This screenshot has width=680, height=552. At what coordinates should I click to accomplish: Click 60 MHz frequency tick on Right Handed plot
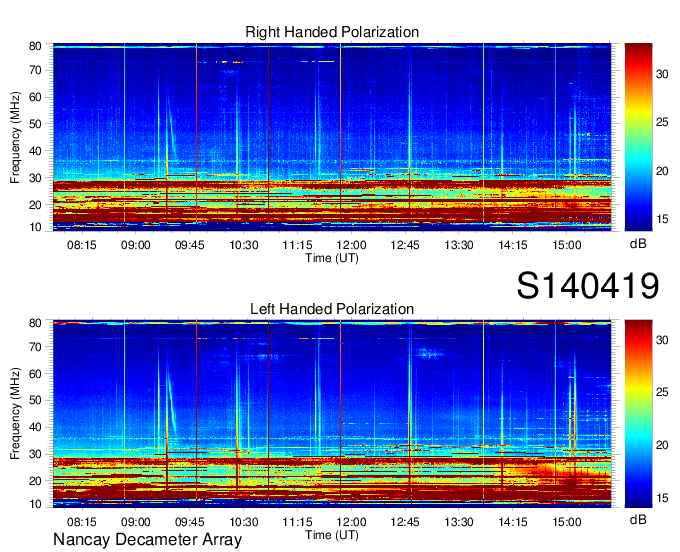tap(35, 97)
